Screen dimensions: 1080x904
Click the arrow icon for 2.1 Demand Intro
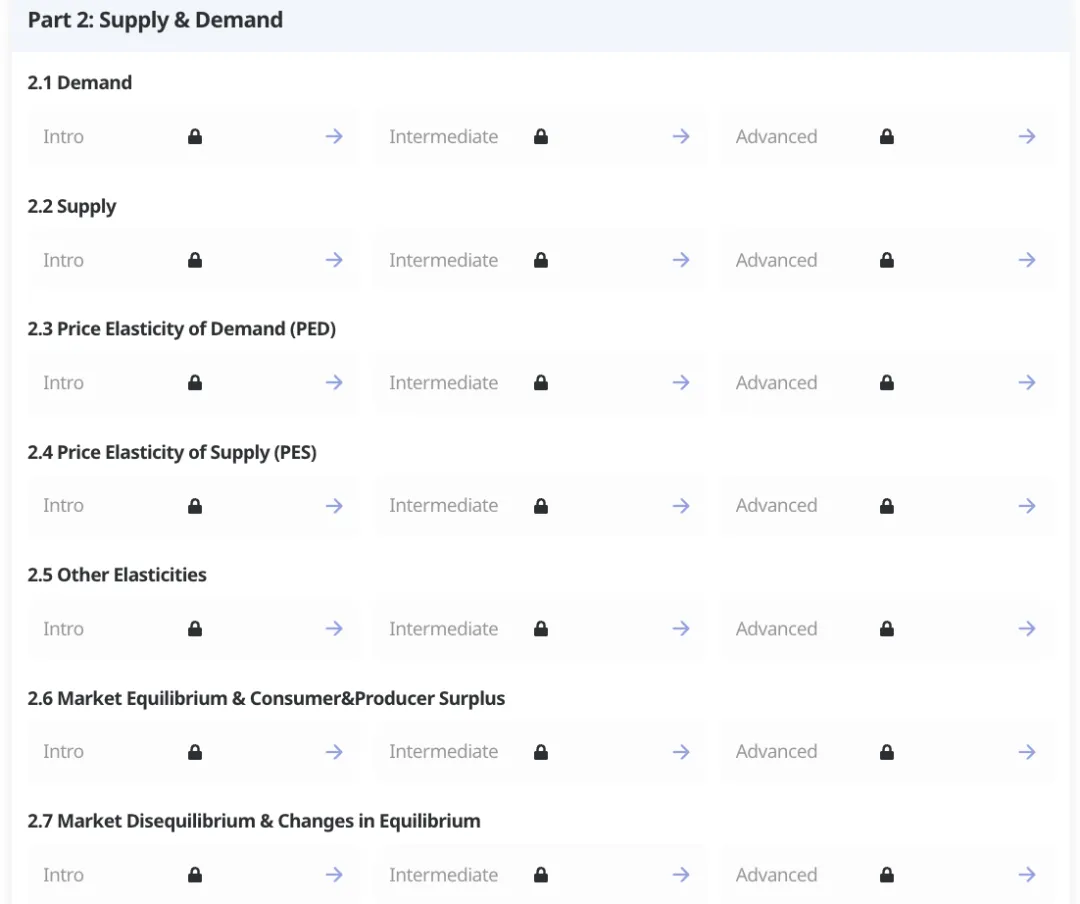coord(334,137)
